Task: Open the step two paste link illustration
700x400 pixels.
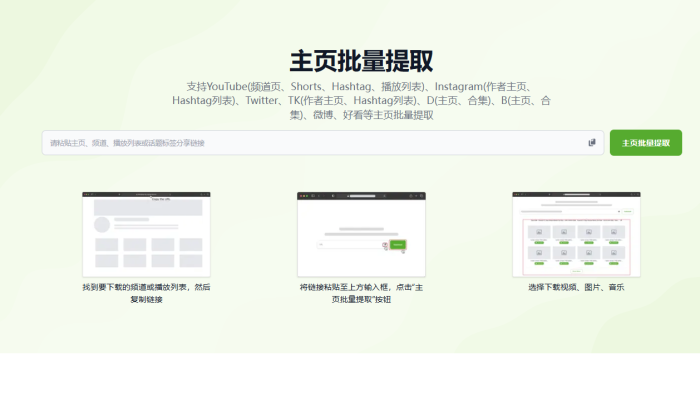Action: coord(361,233)
